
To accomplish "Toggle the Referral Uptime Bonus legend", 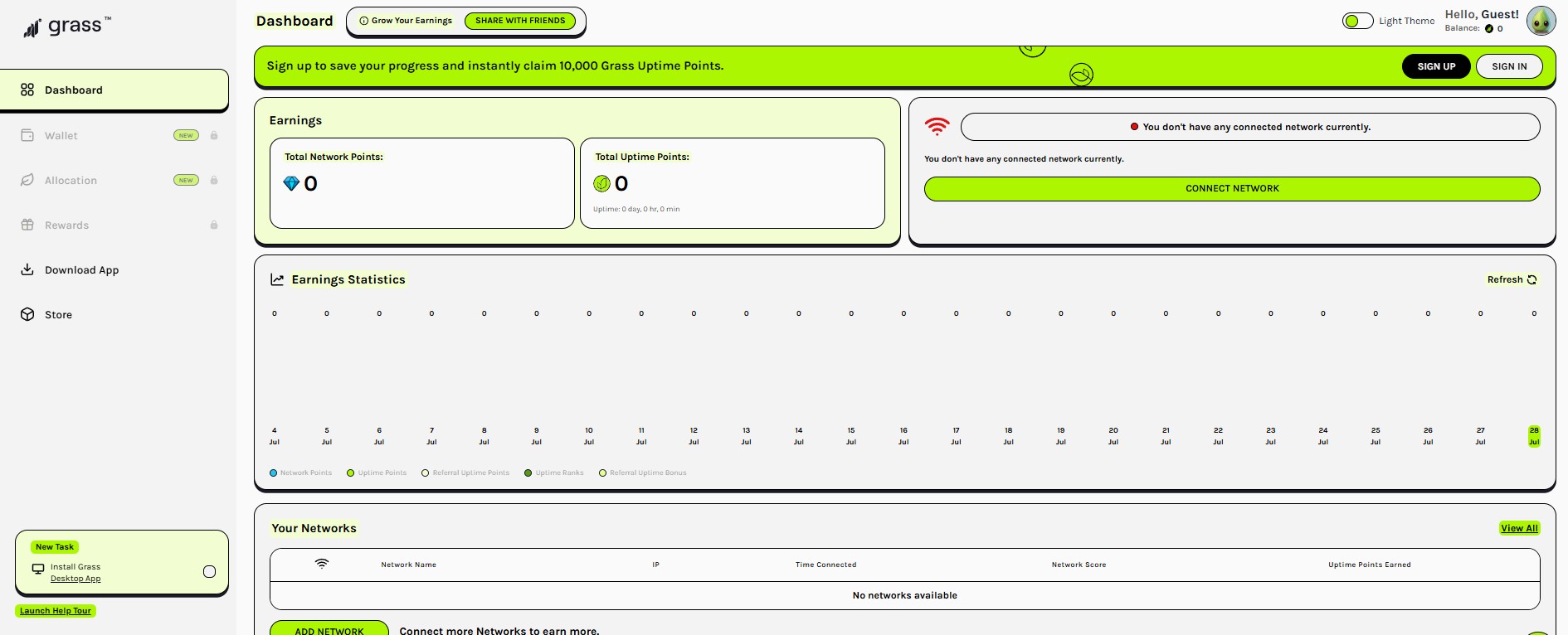I will 643,473.
